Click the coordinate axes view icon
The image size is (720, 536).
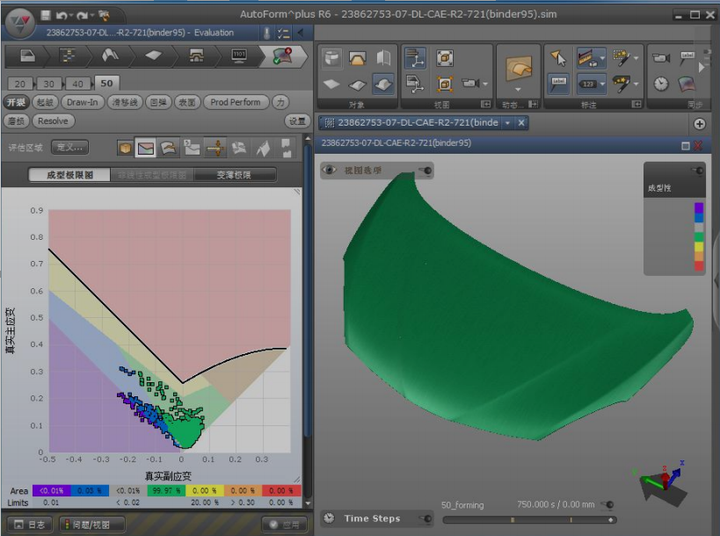415,59
